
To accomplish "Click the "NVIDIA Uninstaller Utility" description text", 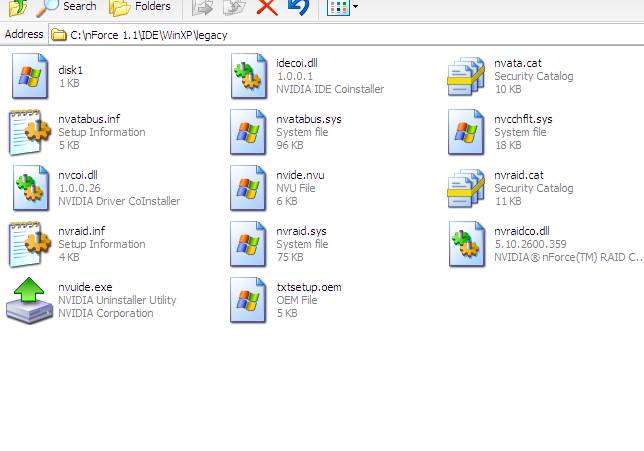I will [x=117, y=300].
